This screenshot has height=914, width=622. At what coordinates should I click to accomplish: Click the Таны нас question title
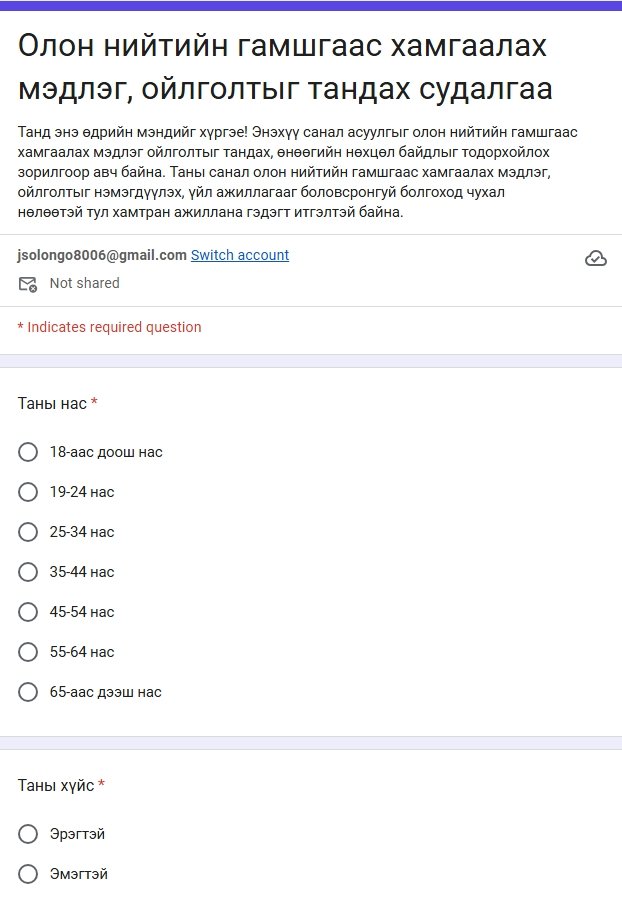52,403
